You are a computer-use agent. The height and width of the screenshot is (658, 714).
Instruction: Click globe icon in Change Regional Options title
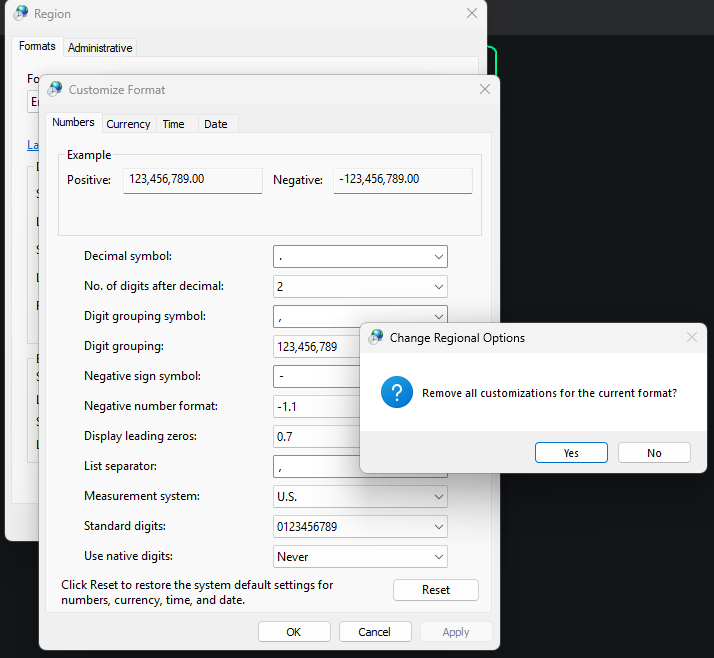pyautogui.click(x=376, y=338)
